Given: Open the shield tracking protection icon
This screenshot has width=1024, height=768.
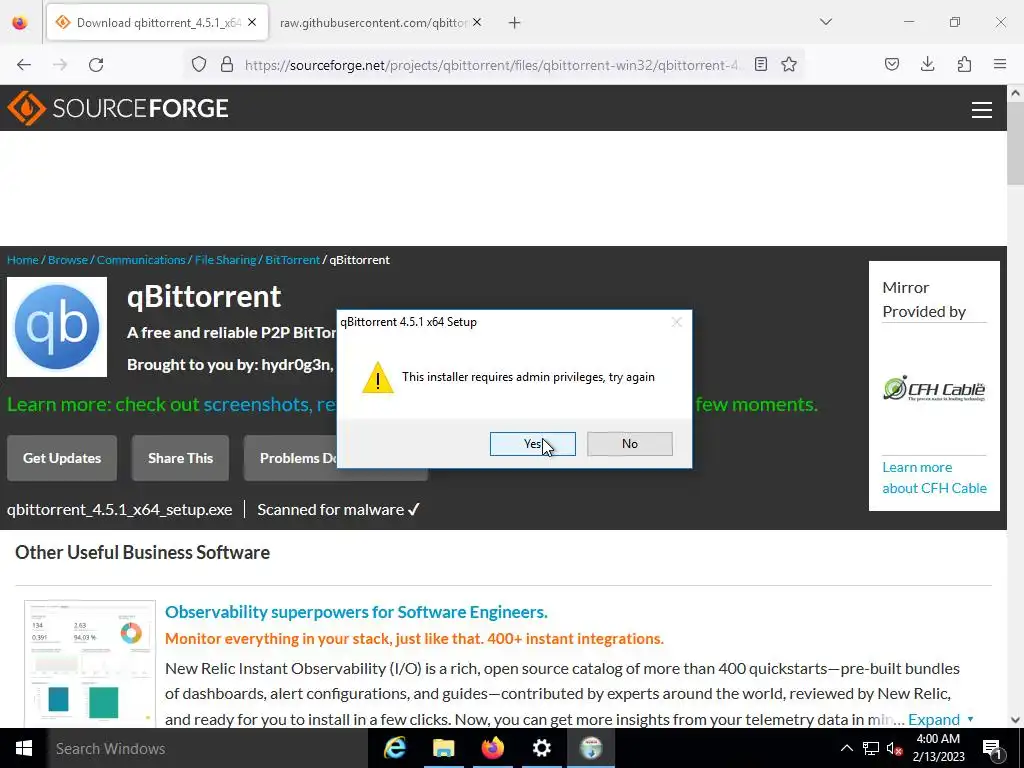Looking at the screenshot, I should click(199, 65).
